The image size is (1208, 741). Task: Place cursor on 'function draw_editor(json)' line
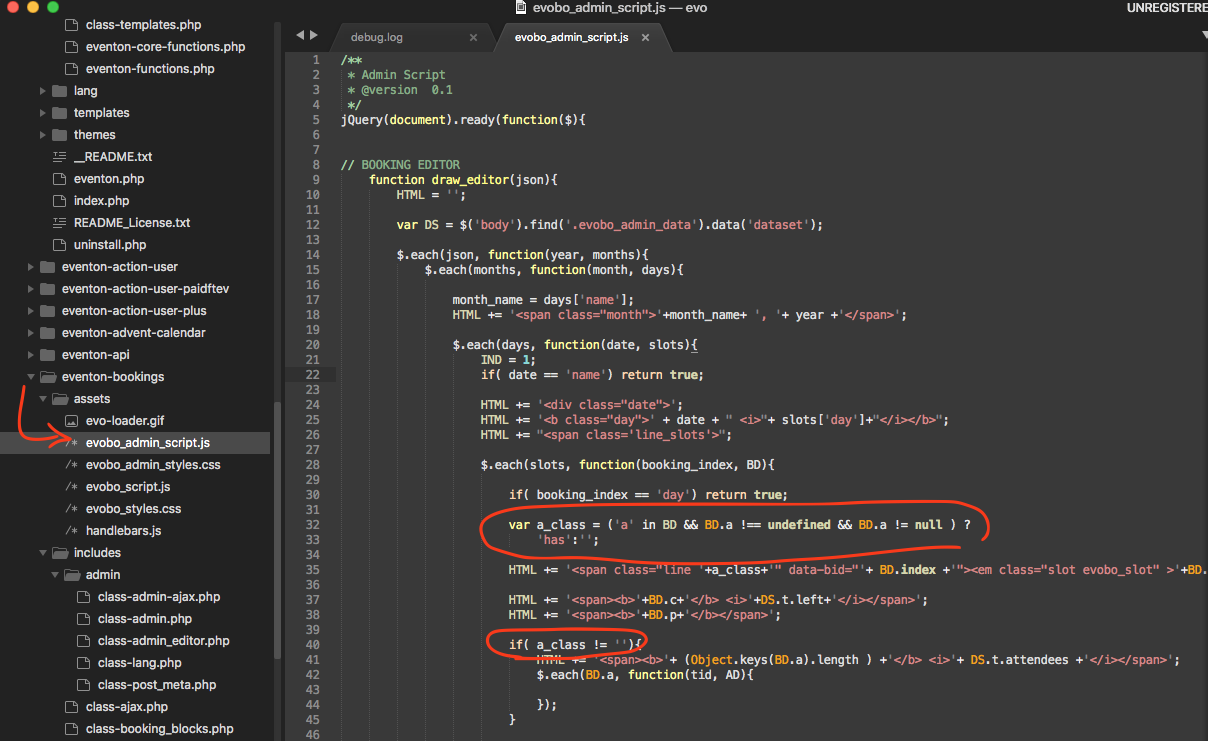[463, 180]
